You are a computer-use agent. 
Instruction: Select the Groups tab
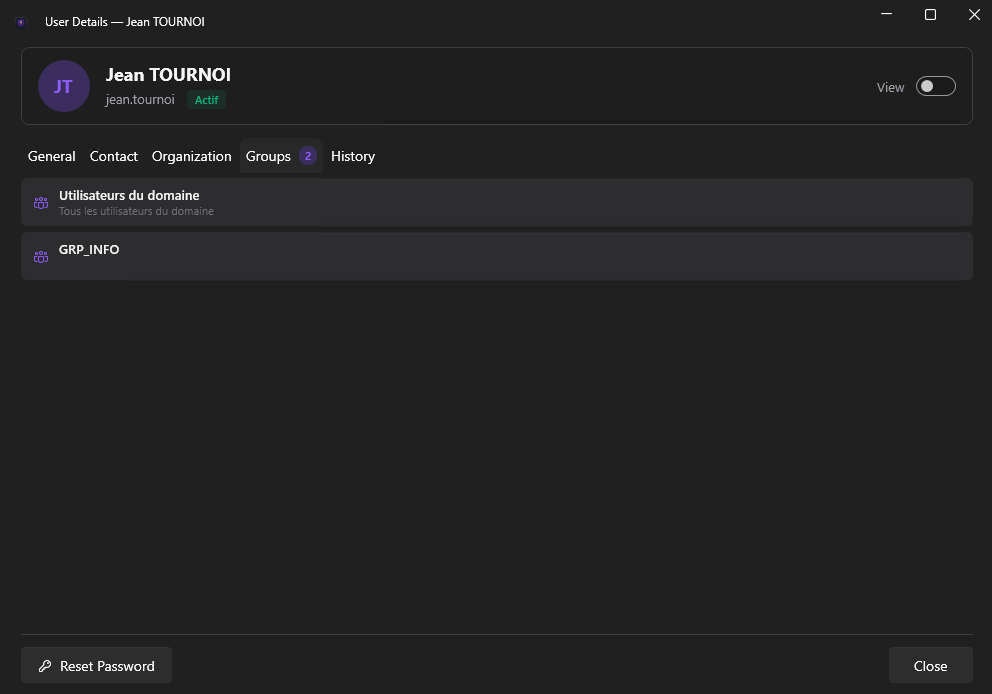click(267, 156)
